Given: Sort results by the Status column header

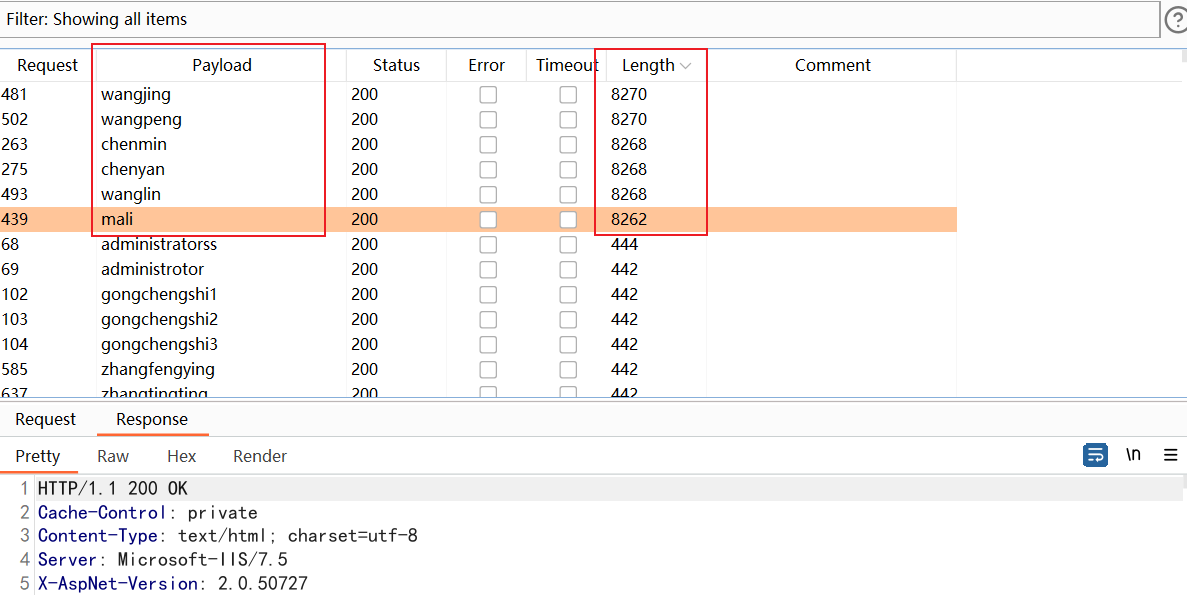Looking at the screenshot, I should point(396,66).
